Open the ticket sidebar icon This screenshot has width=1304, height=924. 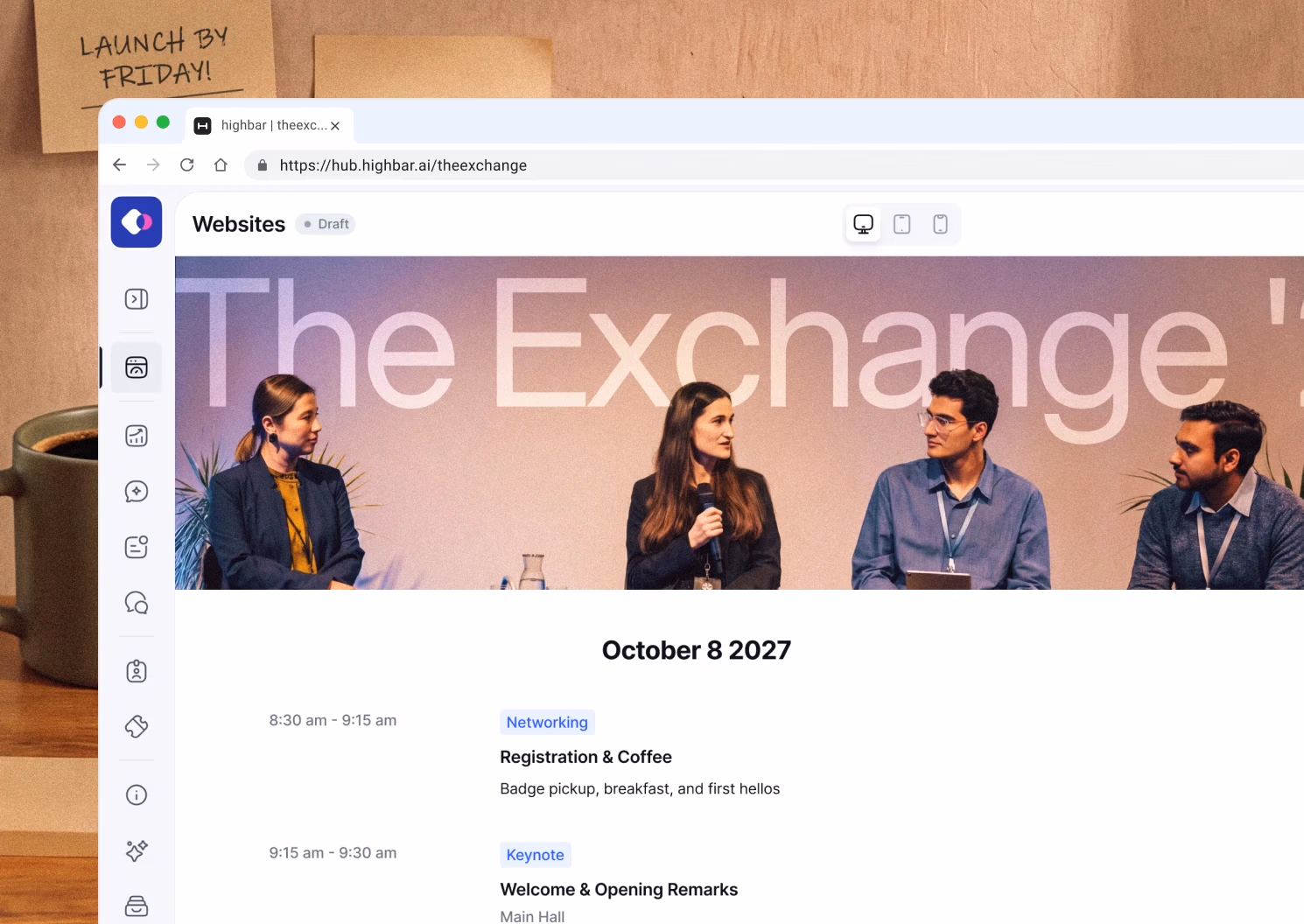pyautogui.click(x=137, y=726)
